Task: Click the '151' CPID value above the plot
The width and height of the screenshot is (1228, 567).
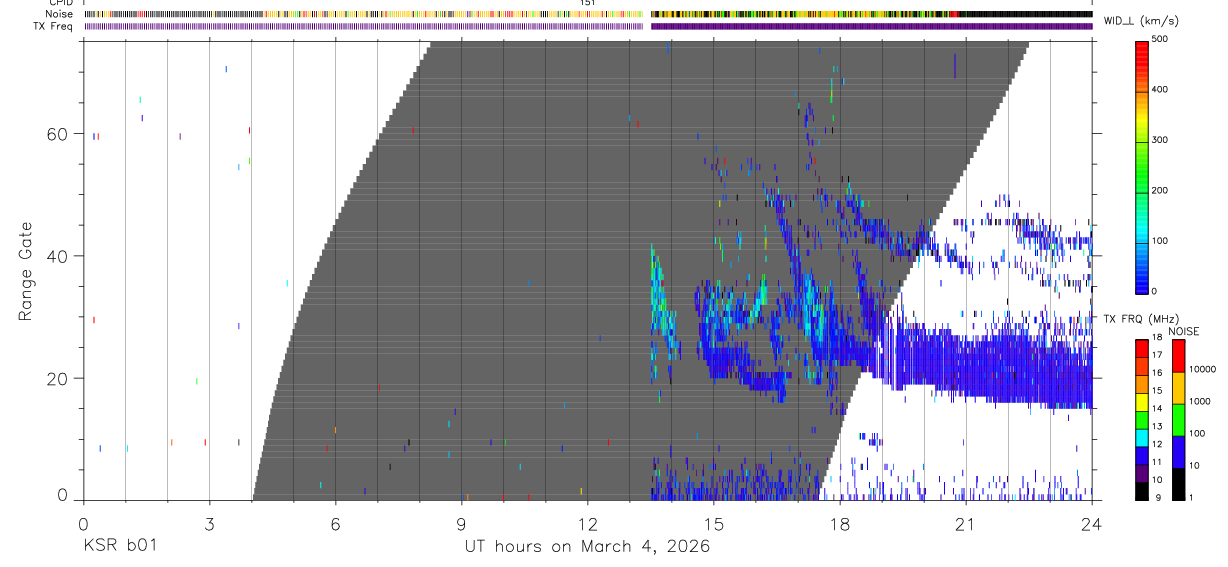Action: coord(588,3)
